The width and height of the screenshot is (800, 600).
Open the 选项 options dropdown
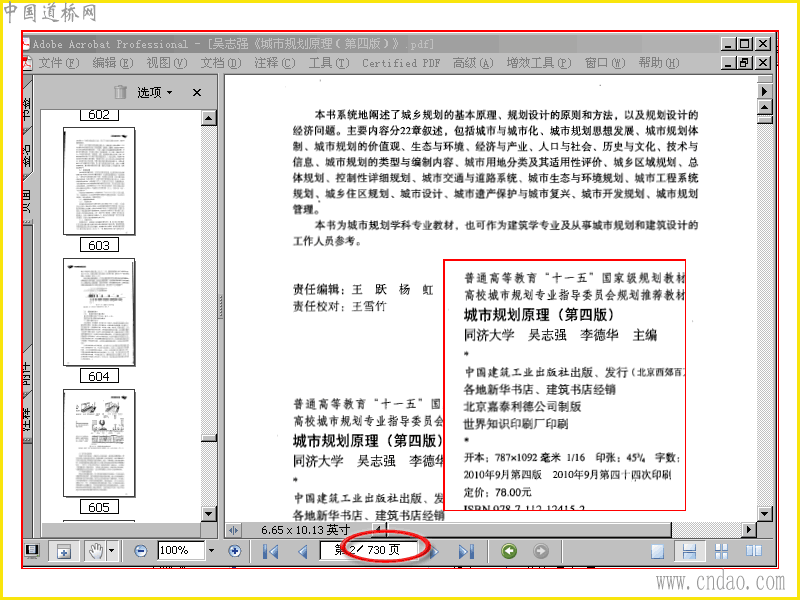155,92
